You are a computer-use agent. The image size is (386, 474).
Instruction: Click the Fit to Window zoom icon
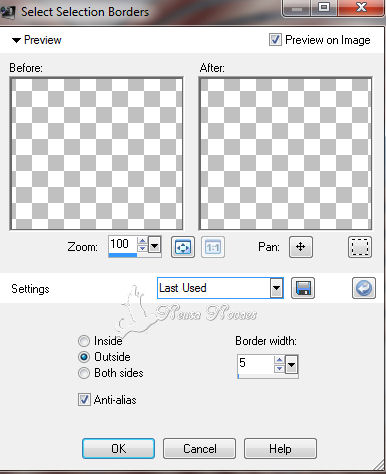click(x=183, y=247)
